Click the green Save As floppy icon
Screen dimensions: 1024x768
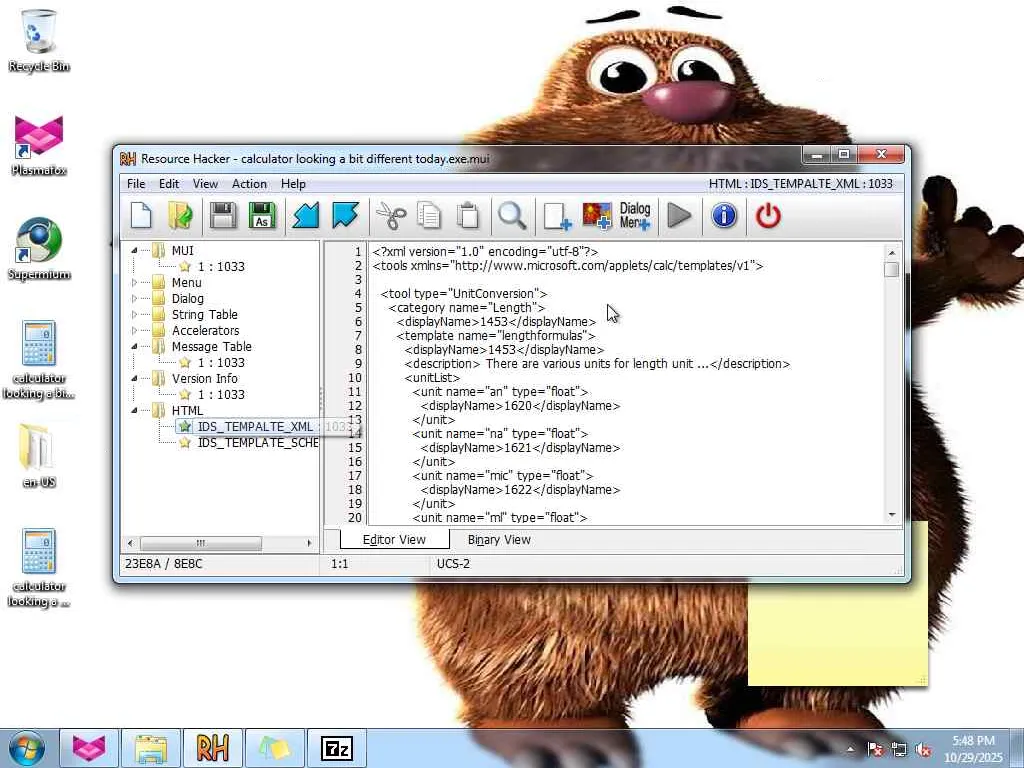262,216
